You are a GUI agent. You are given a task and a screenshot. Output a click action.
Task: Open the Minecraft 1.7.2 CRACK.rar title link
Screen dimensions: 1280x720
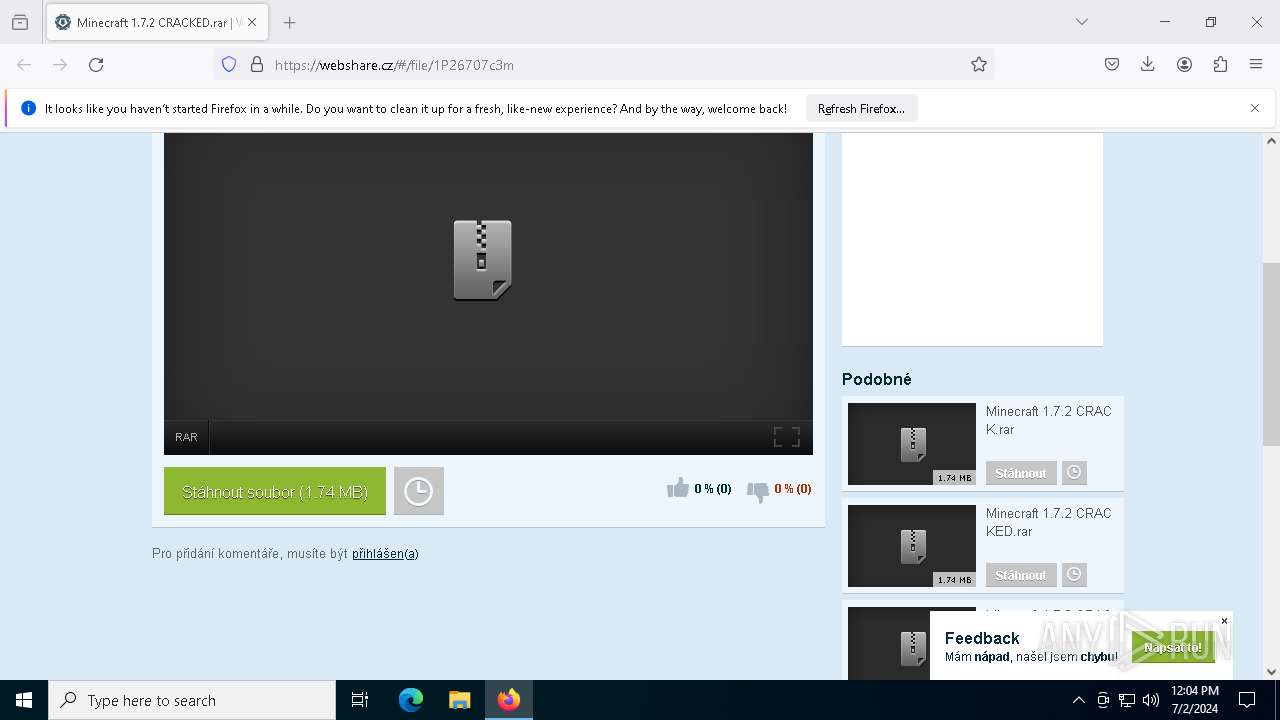tap(1049, 420)
